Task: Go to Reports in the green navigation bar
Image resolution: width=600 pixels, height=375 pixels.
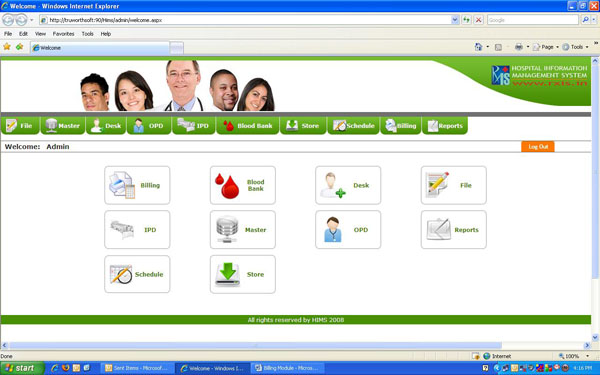Action: (445, 126)
